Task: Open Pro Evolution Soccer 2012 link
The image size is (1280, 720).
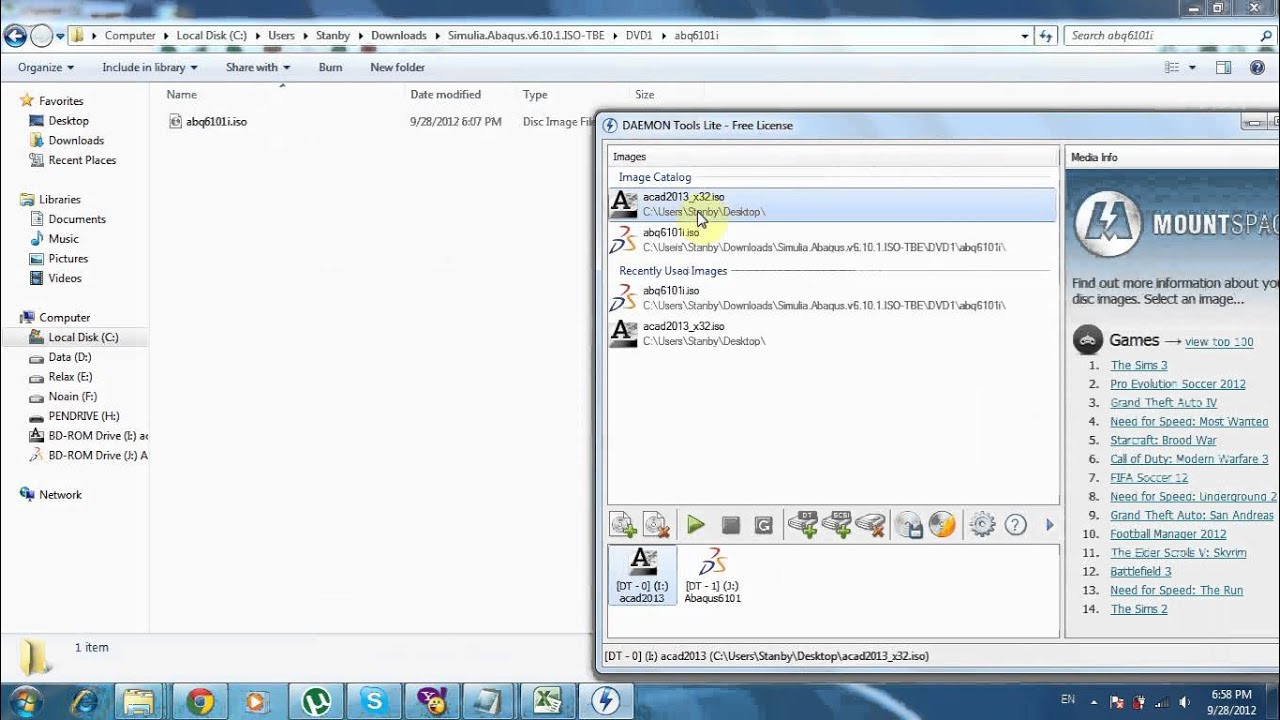Action: pyautogui.click(x=1178, y=384)
